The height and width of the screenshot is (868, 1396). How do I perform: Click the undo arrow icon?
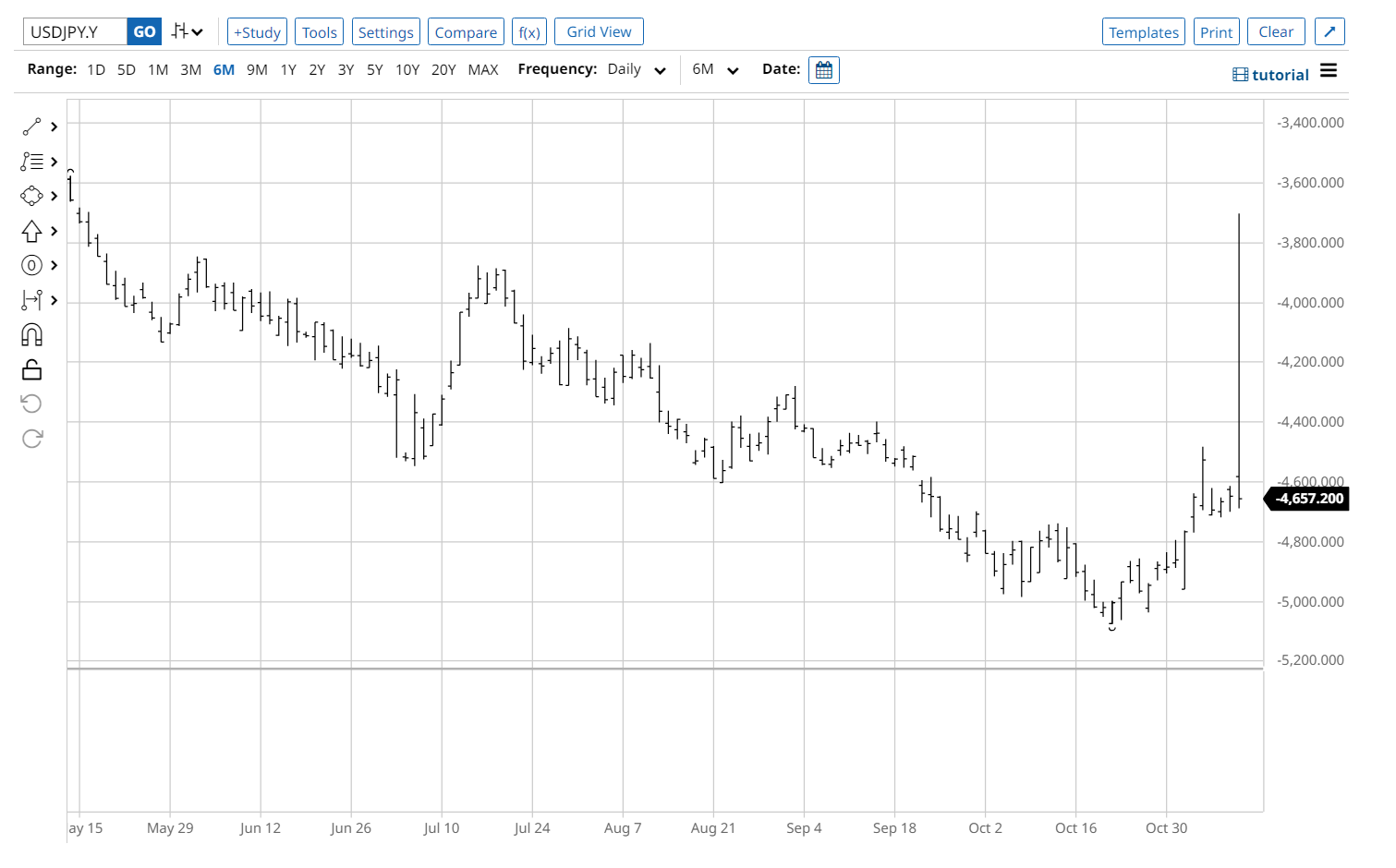[x=31, y=404]
